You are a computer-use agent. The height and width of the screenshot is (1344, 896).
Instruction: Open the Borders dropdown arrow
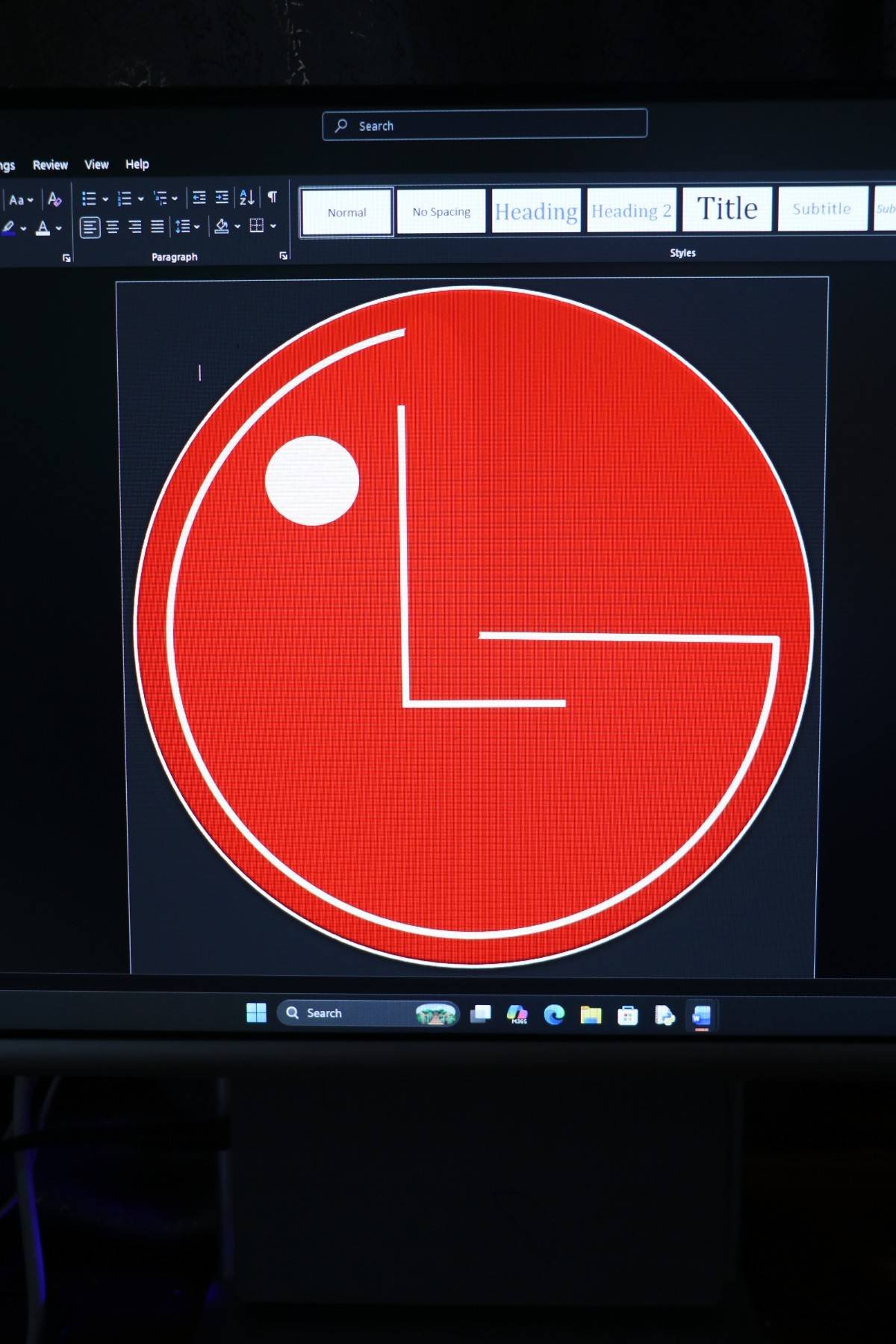pos(273,226)
